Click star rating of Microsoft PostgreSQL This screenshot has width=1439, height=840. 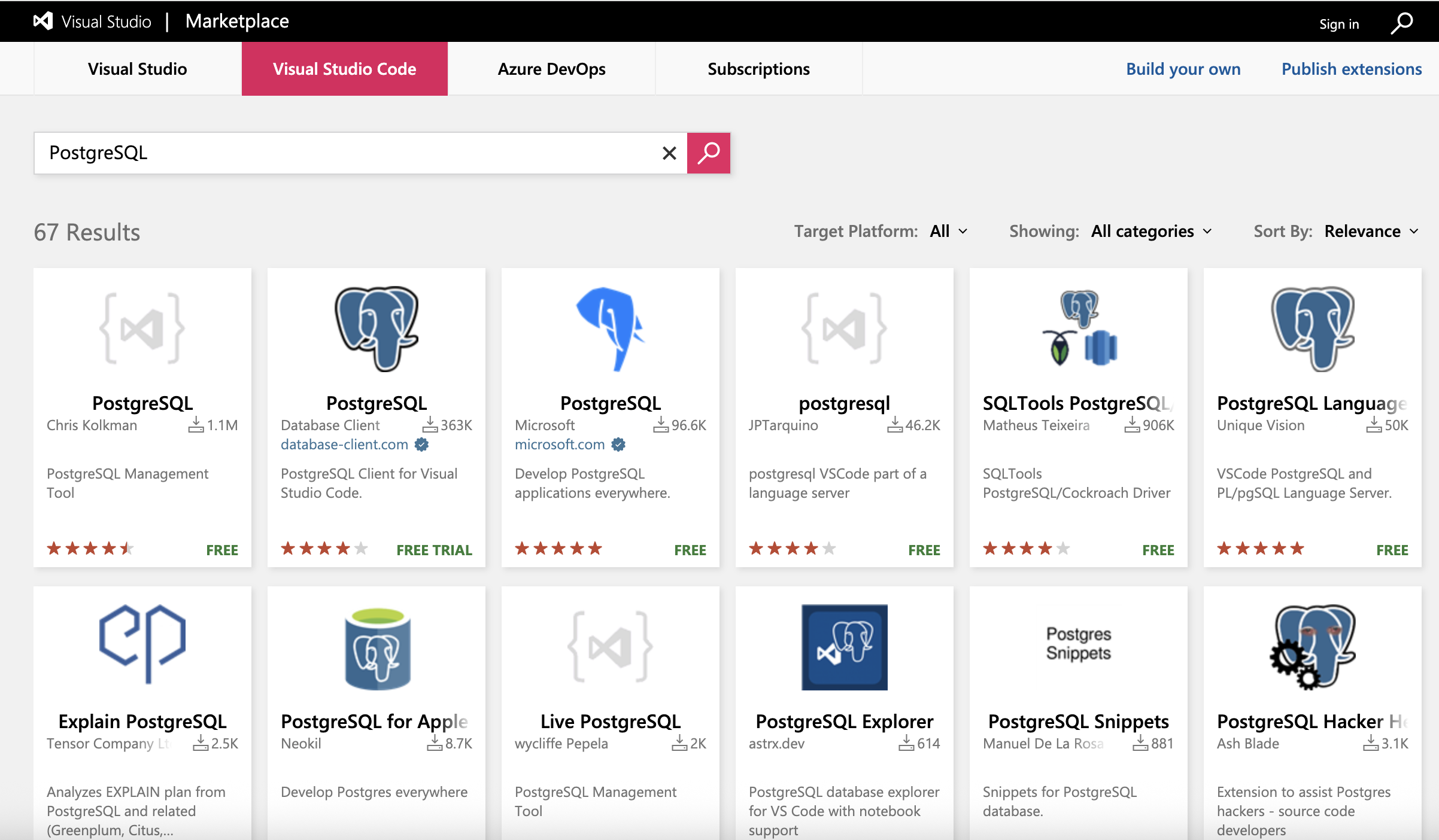tap(558, 548)
